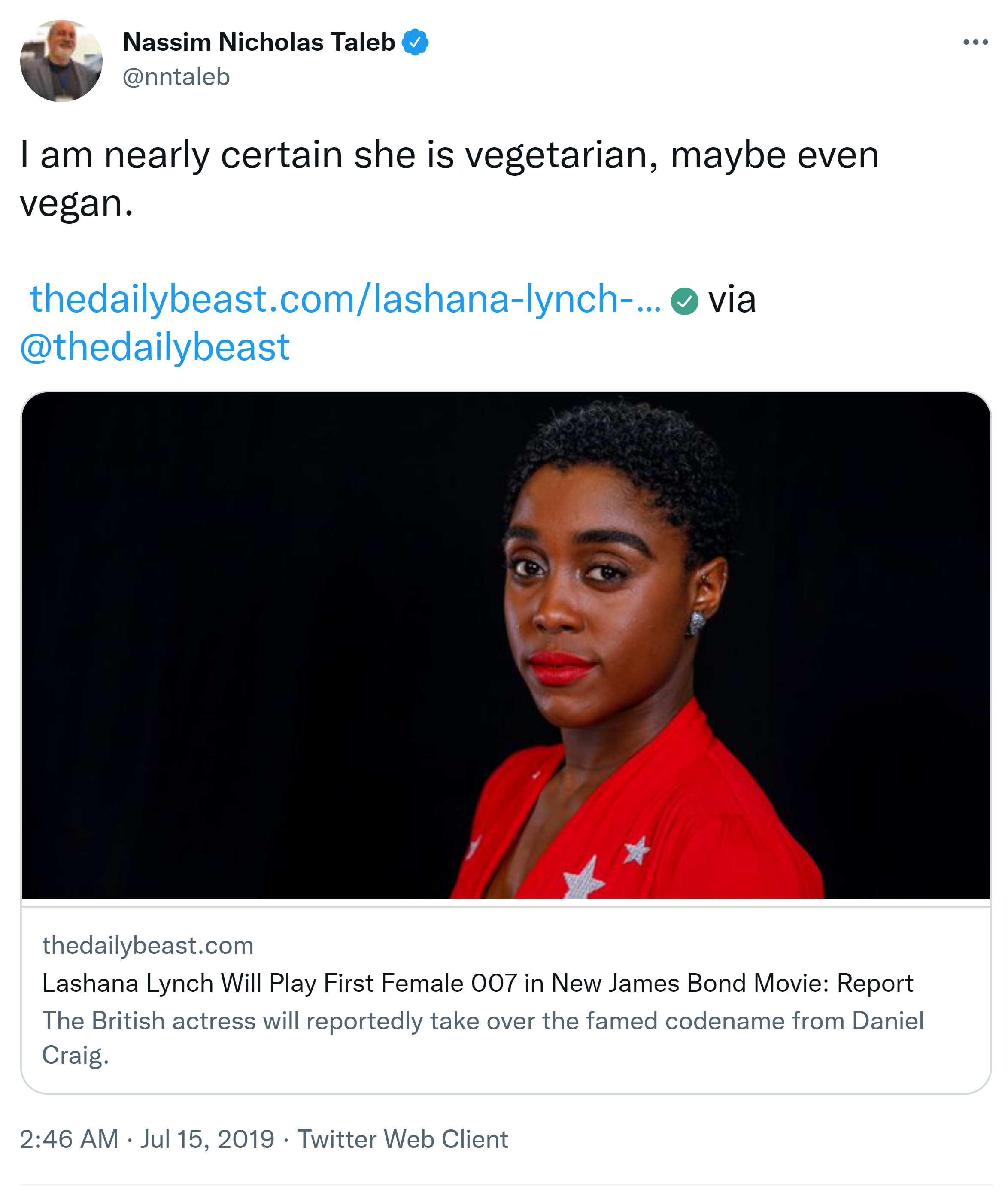Click the Jul 15, 2019 date
The image size is (1008, 1193).
[x=207, y=1139]
